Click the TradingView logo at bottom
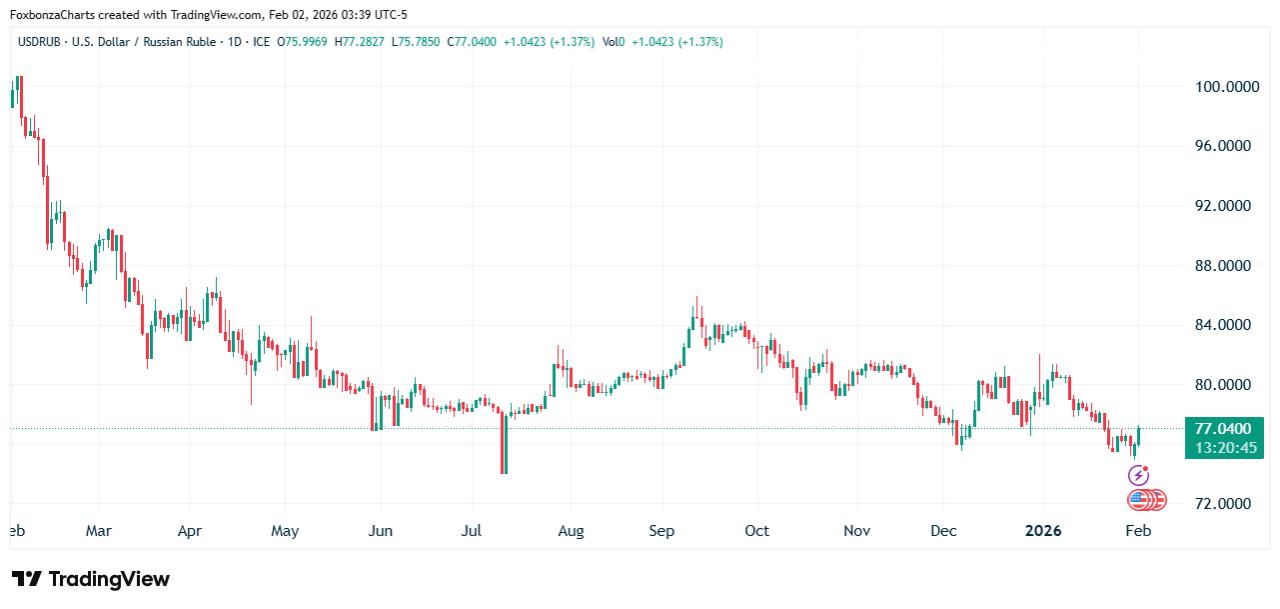Viewport: 1280px width, 609px height. (x=91, y=579)
